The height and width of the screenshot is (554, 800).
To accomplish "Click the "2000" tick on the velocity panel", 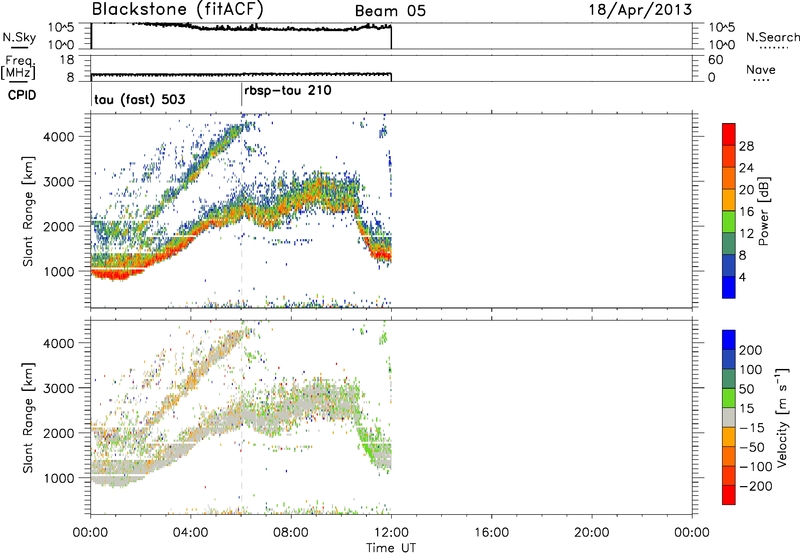I will click(58, 433).
